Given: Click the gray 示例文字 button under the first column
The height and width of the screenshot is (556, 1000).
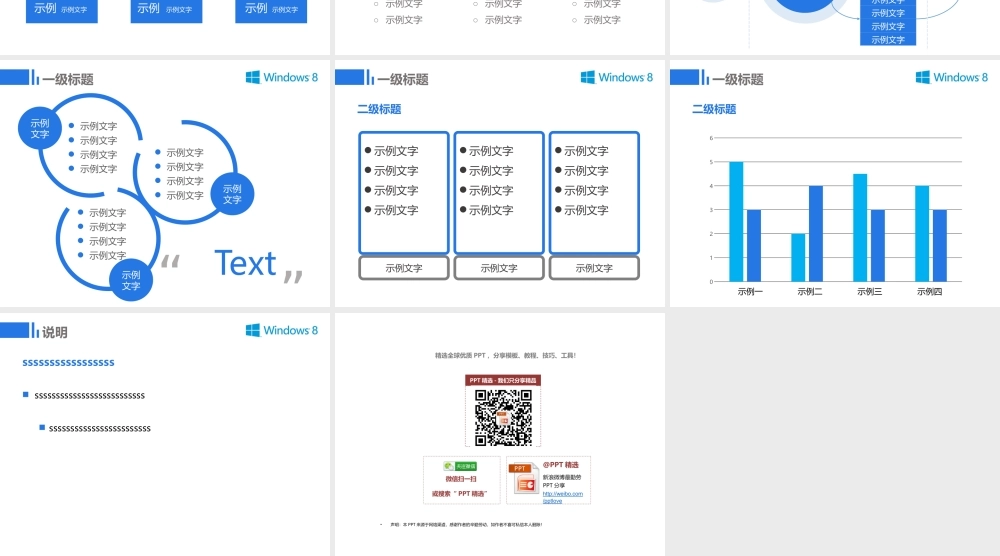Looking at the screenshot, I should [x=404, y=268].
